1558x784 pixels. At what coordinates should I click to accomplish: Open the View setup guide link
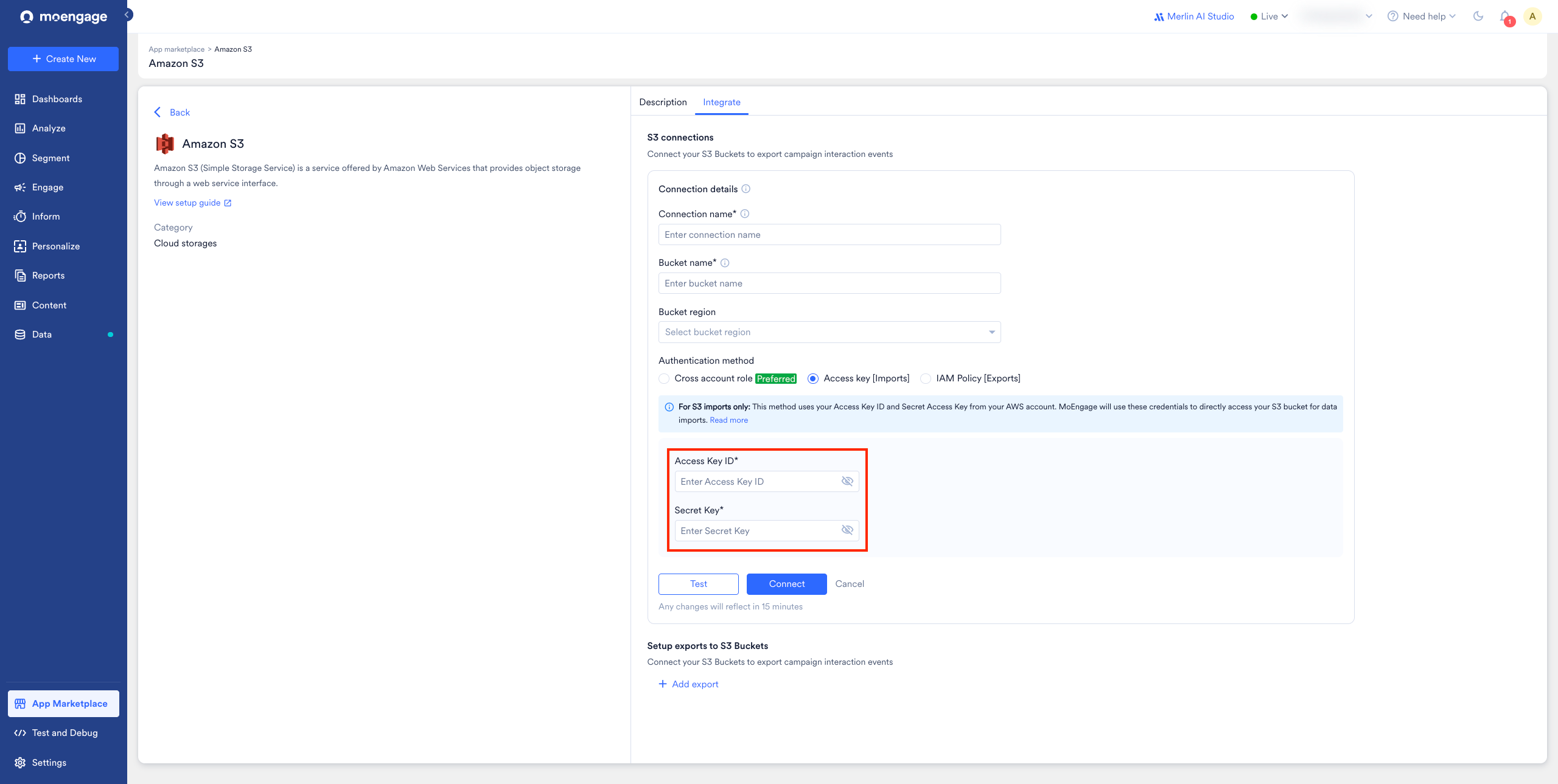[187, 203]
